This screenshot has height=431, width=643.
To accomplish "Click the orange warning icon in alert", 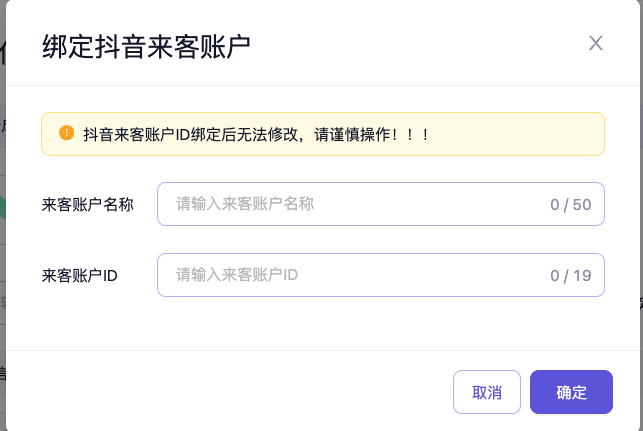I will tap(67, 133).
